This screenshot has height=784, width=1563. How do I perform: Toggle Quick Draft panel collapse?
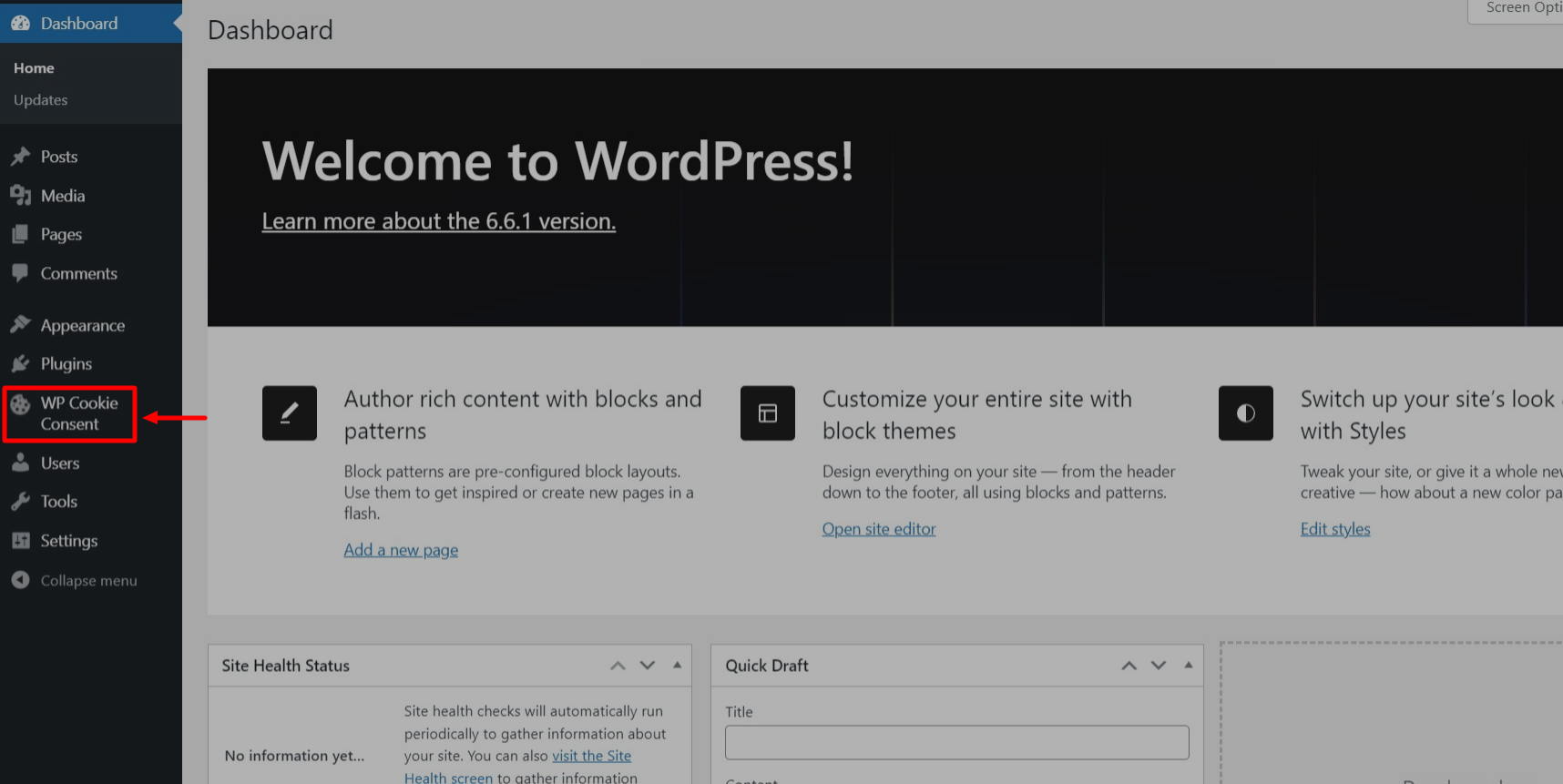[x=1188, y=666]
